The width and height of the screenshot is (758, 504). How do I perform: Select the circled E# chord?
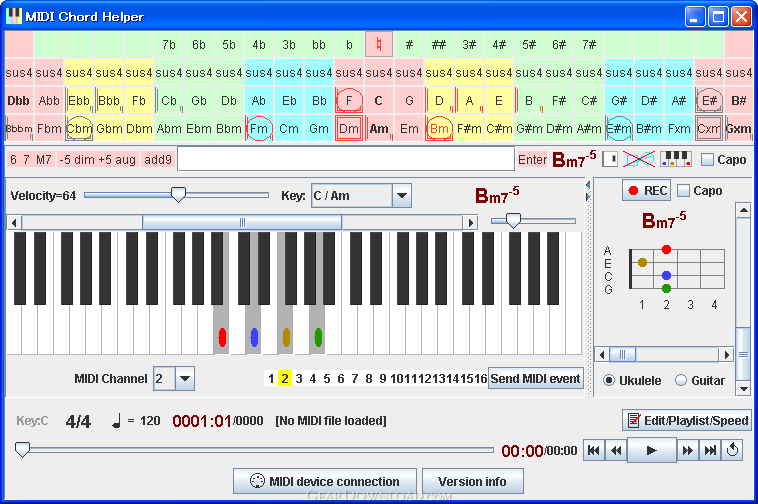coord(709,101)
